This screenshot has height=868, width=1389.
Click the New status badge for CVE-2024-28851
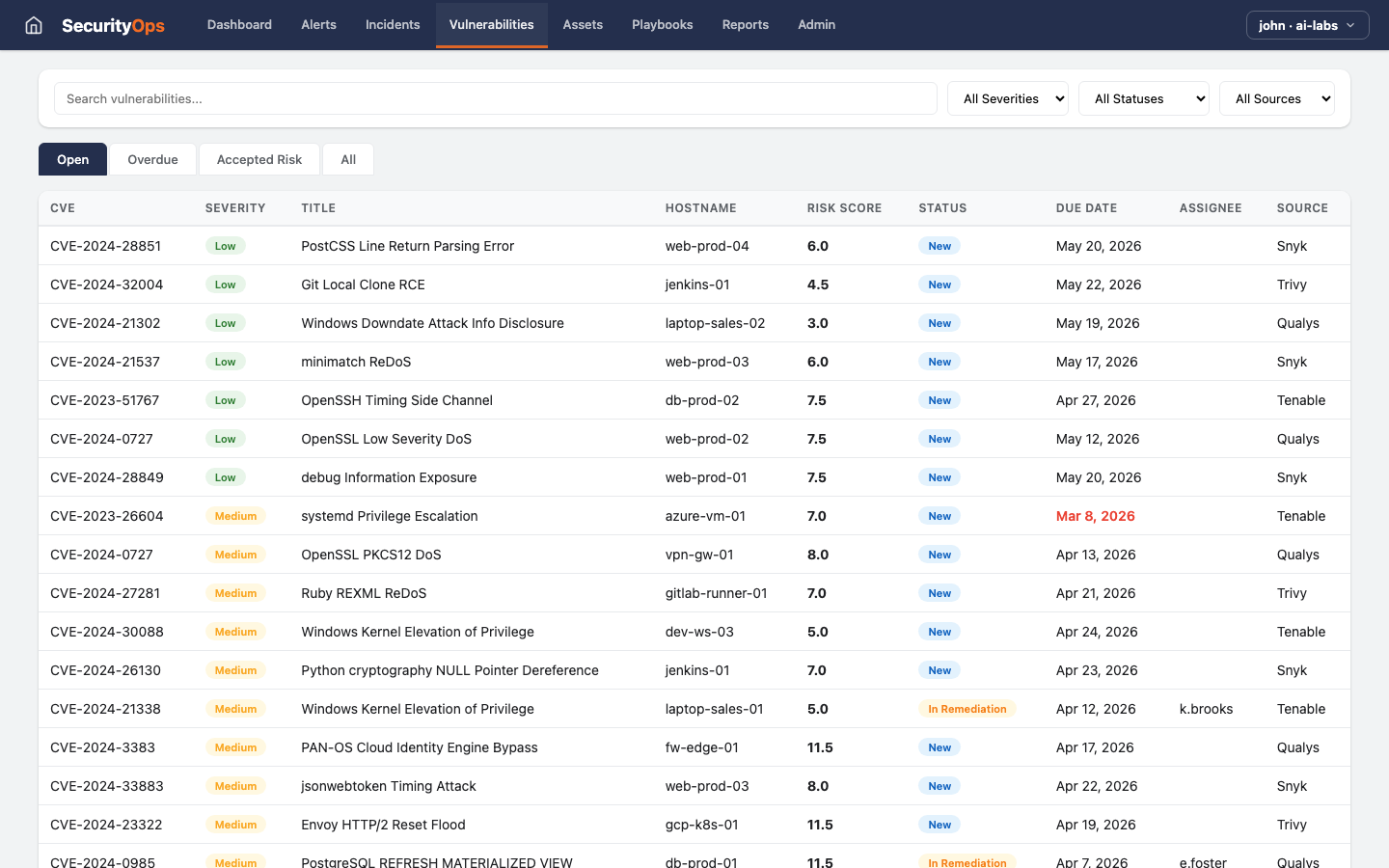(x=939, y=246)
